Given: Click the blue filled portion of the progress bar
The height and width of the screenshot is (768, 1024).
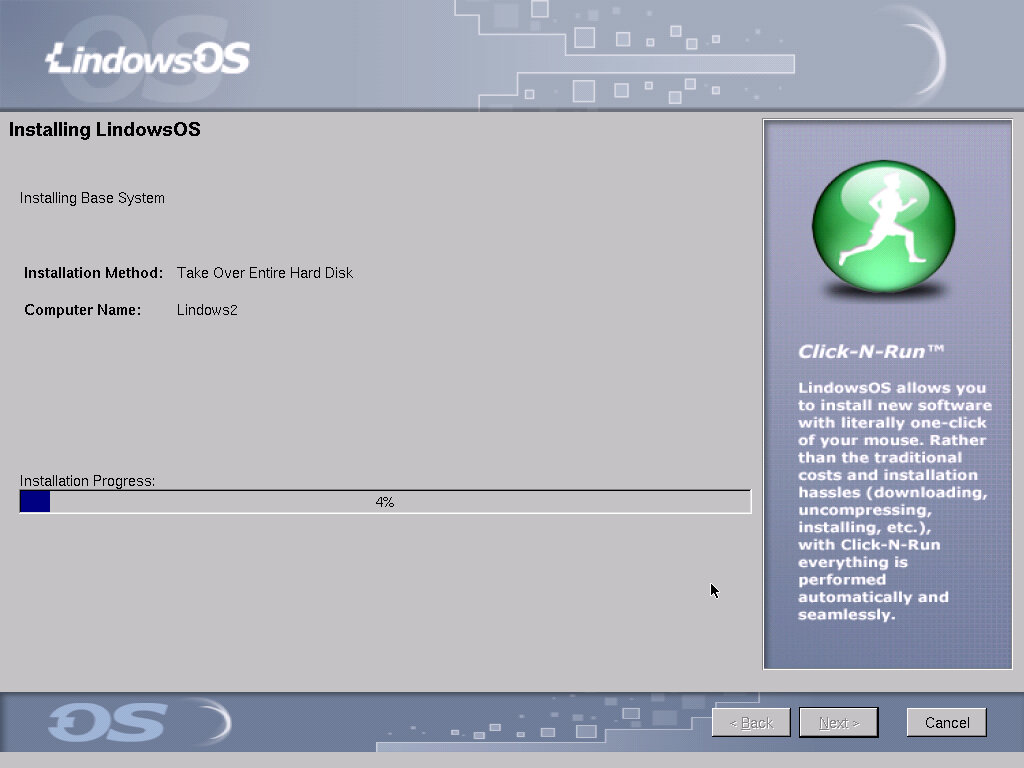Looking at the screenshot, I should coord(35,502).
